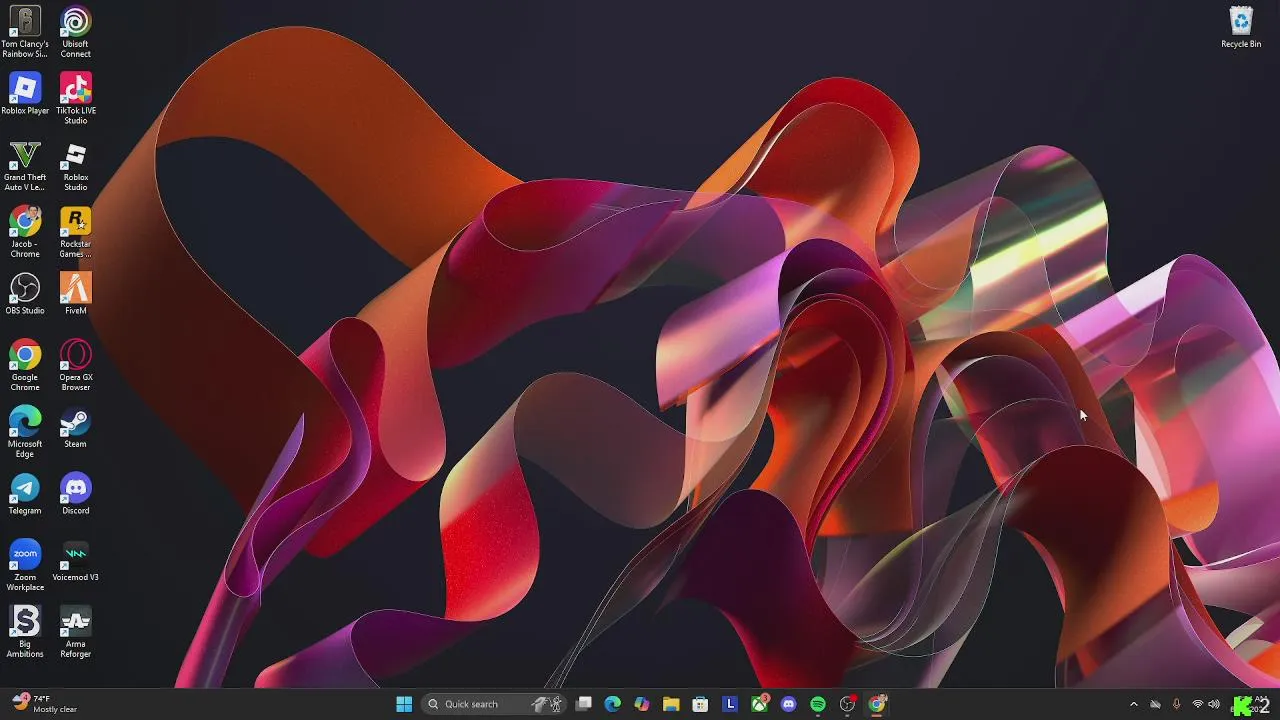Image resolution: width=1280 pixels, height=720 pixels.
Task: Switch to OBS Studio on the taskbar
Action: click(x=847, y=704)
